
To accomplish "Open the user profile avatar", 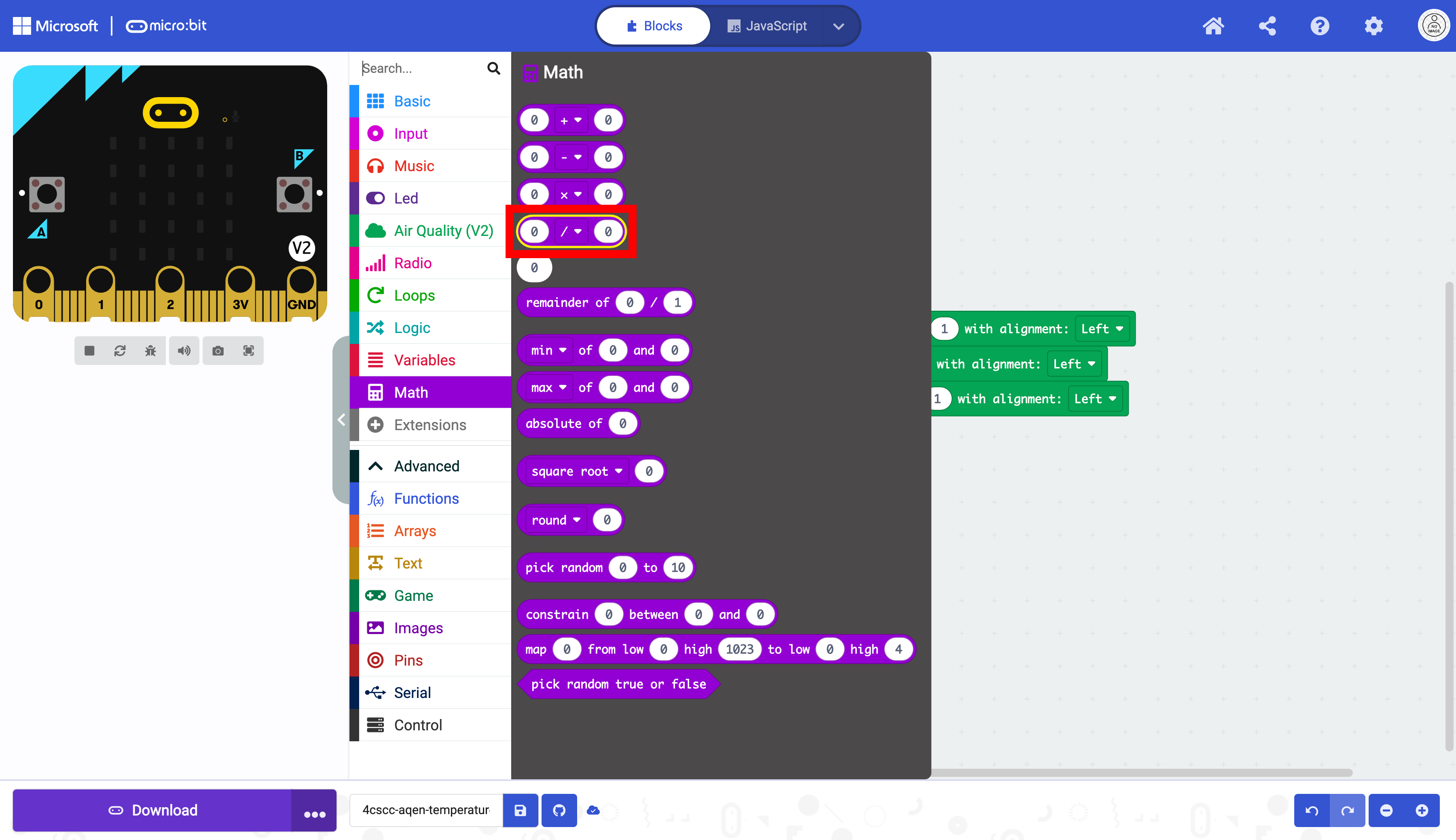I will pos(1433,26).
